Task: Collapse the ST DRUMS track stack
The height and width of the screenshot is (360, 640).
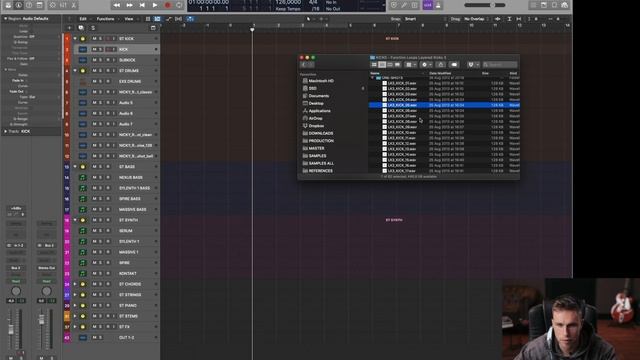Action: point(75,71)
